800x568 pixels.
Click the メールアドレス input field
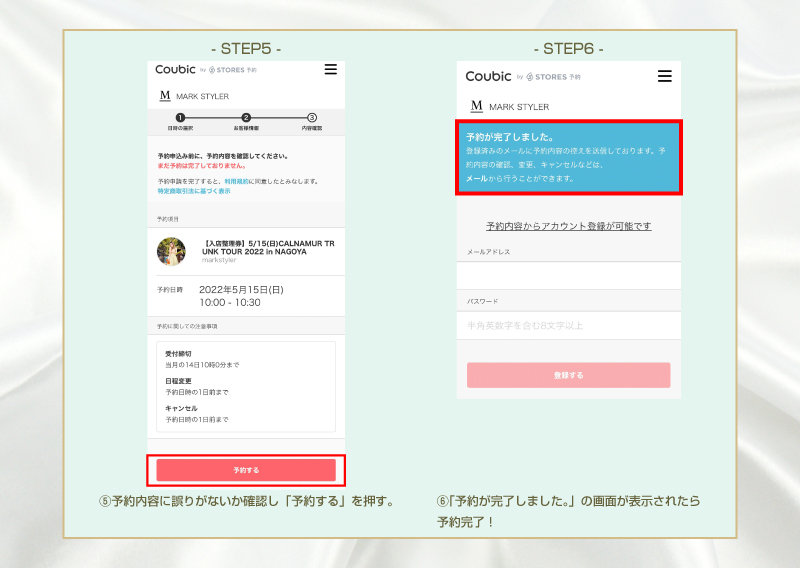point(568,275)
